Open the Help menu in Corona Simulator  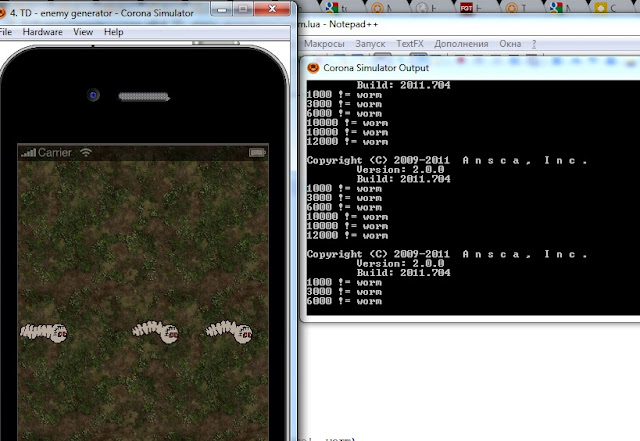pyautogui.click(x=113, y=32)
